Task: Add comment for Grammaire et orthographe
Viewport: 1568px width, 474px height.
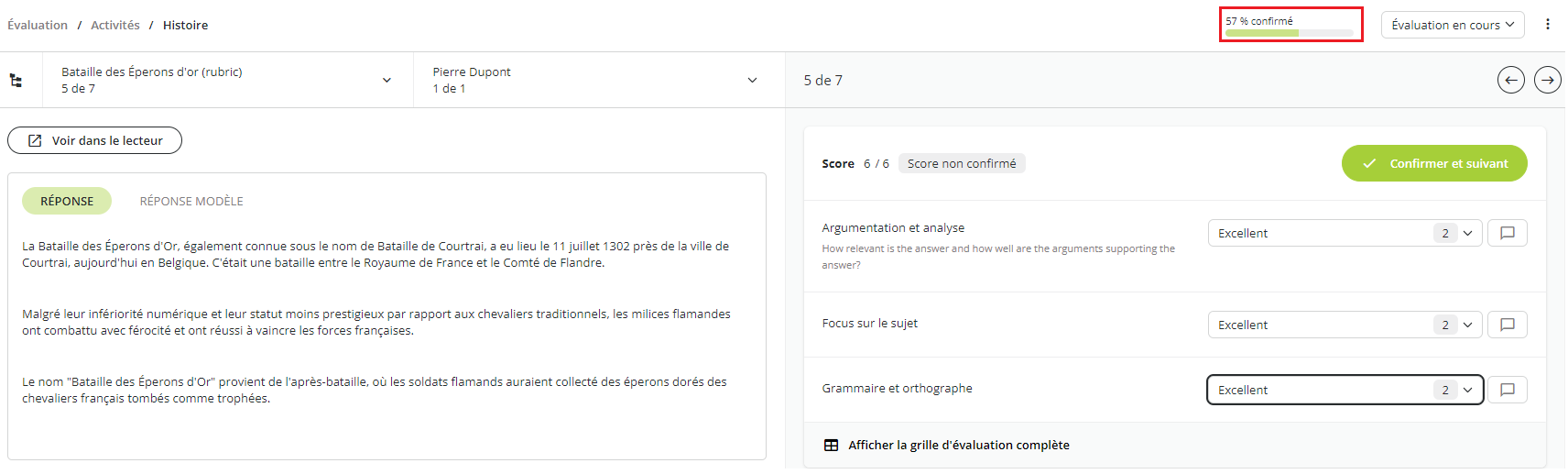Action: point(1508,390)
